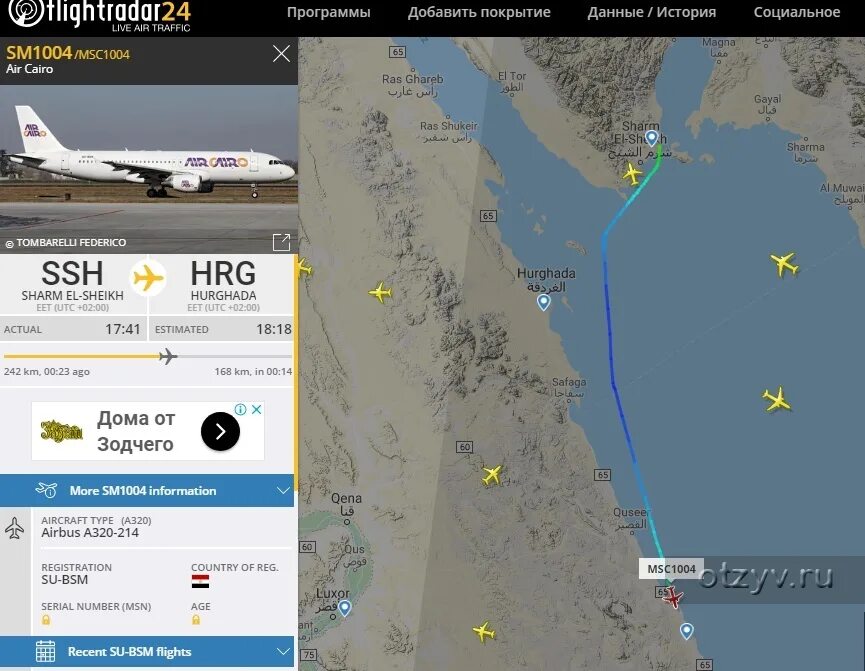Click the flight progress bar plane marker
This screenshot has height=671, width=865.
[x=168, y=356]
